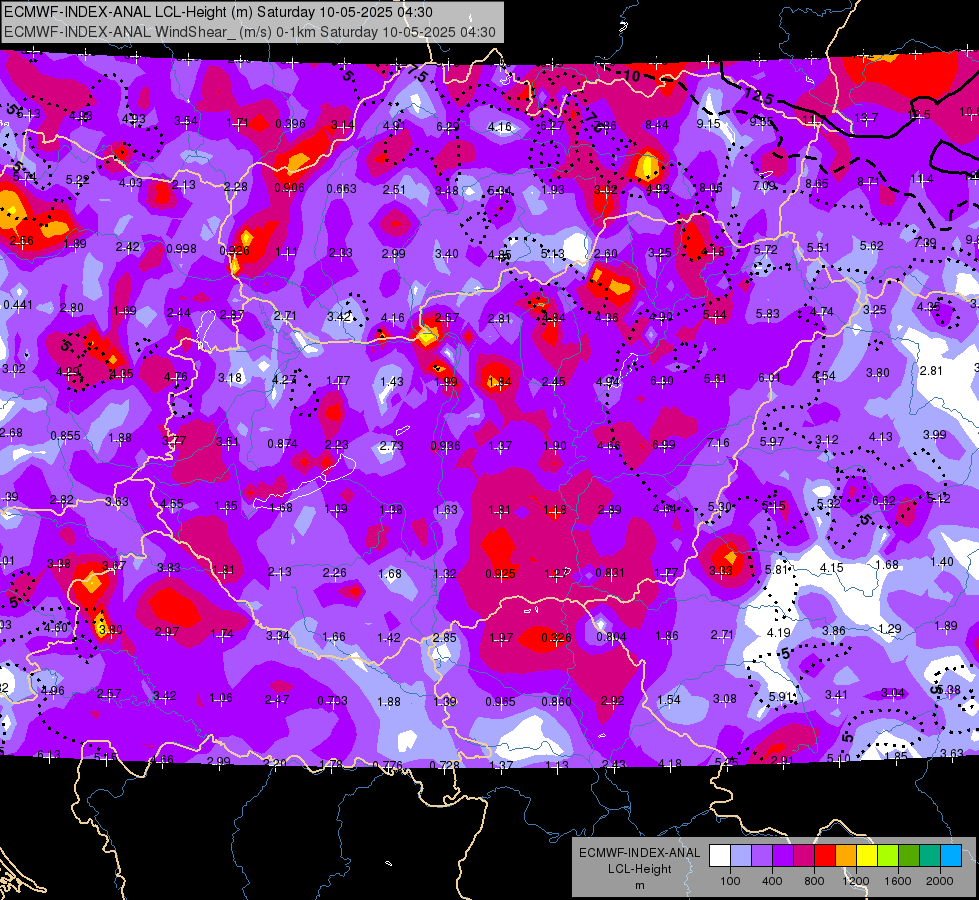Click the lime green swatch in the legend
Image resolution: width=979 pixels, height=900 pixels.
(888, 856)
